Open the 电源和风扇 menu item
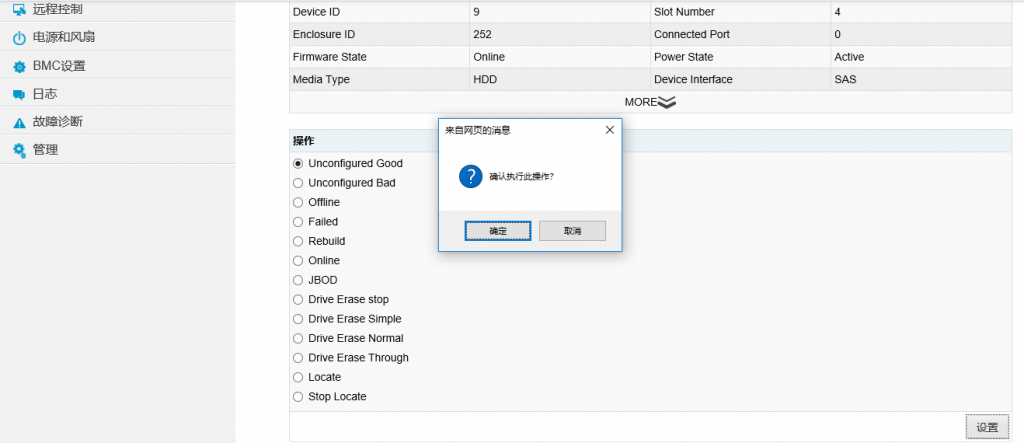This screenshot has height=443, width=1024. point(64,38)
